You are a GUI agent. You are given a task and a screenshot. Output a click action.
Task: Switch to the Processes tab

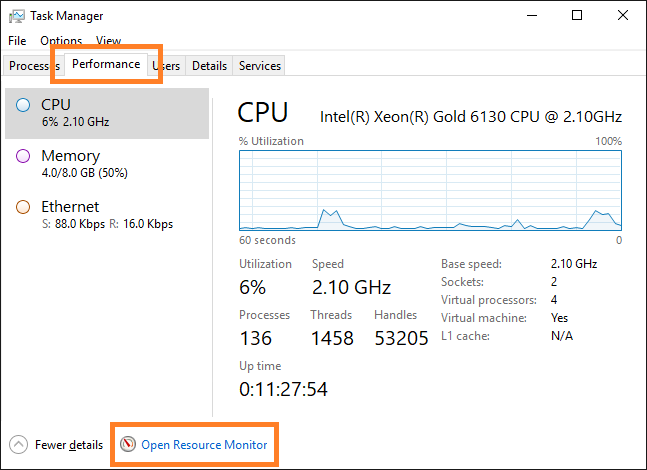point(28,65)
